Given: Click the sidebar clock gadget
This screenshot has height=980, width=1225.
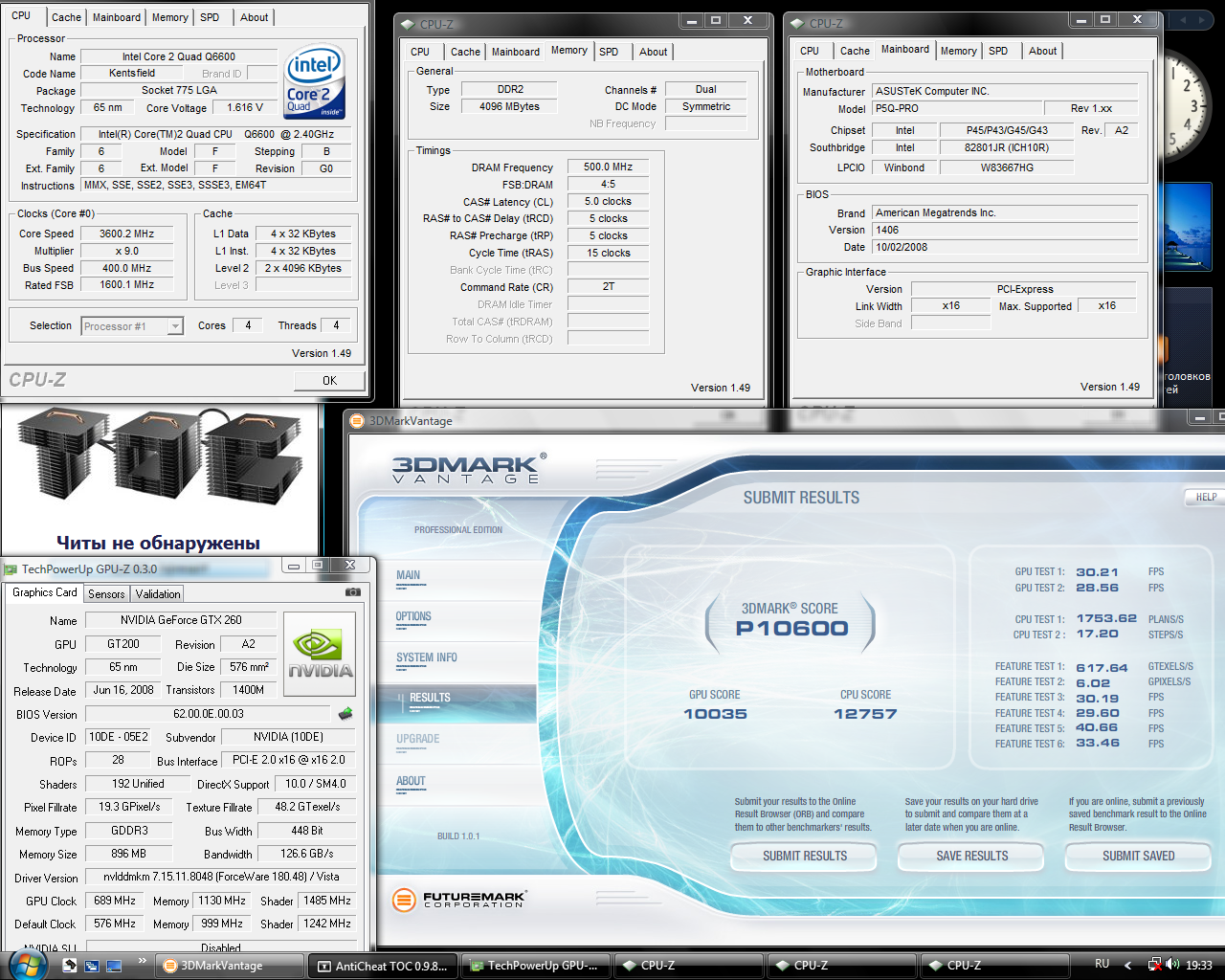Looking at the screenshot, I should click(x=1186, y=107).
